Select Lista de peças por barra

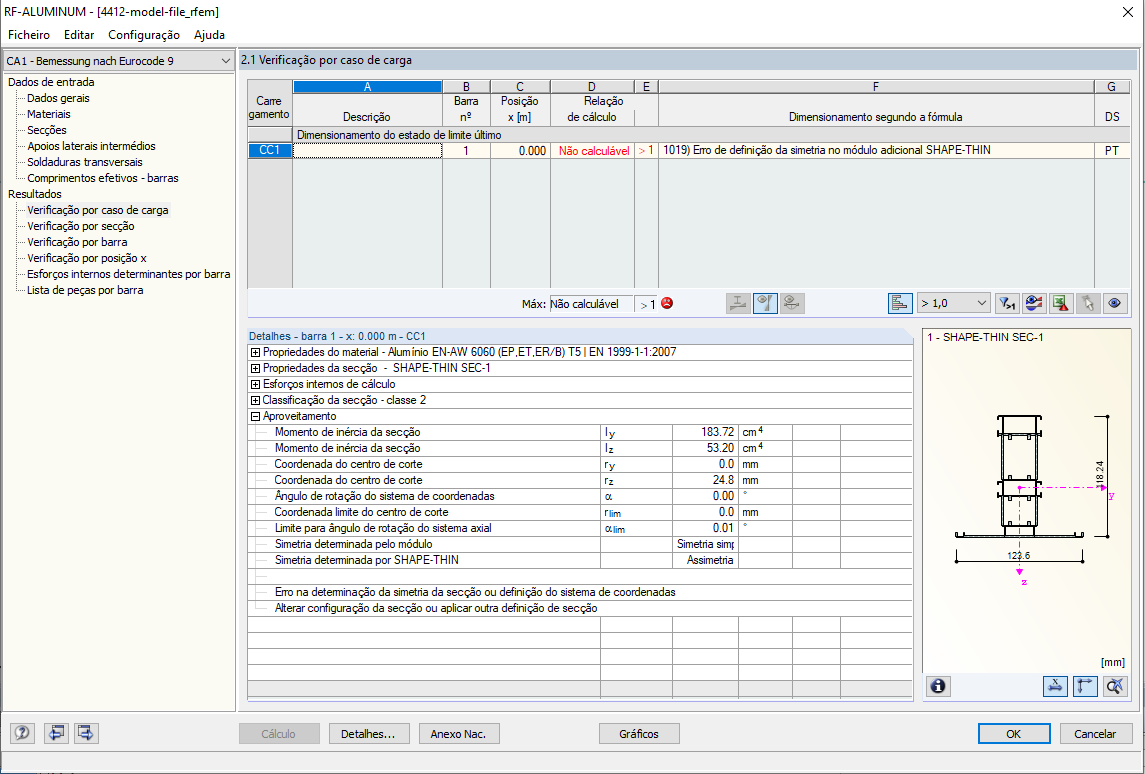(x=85, y=291)
